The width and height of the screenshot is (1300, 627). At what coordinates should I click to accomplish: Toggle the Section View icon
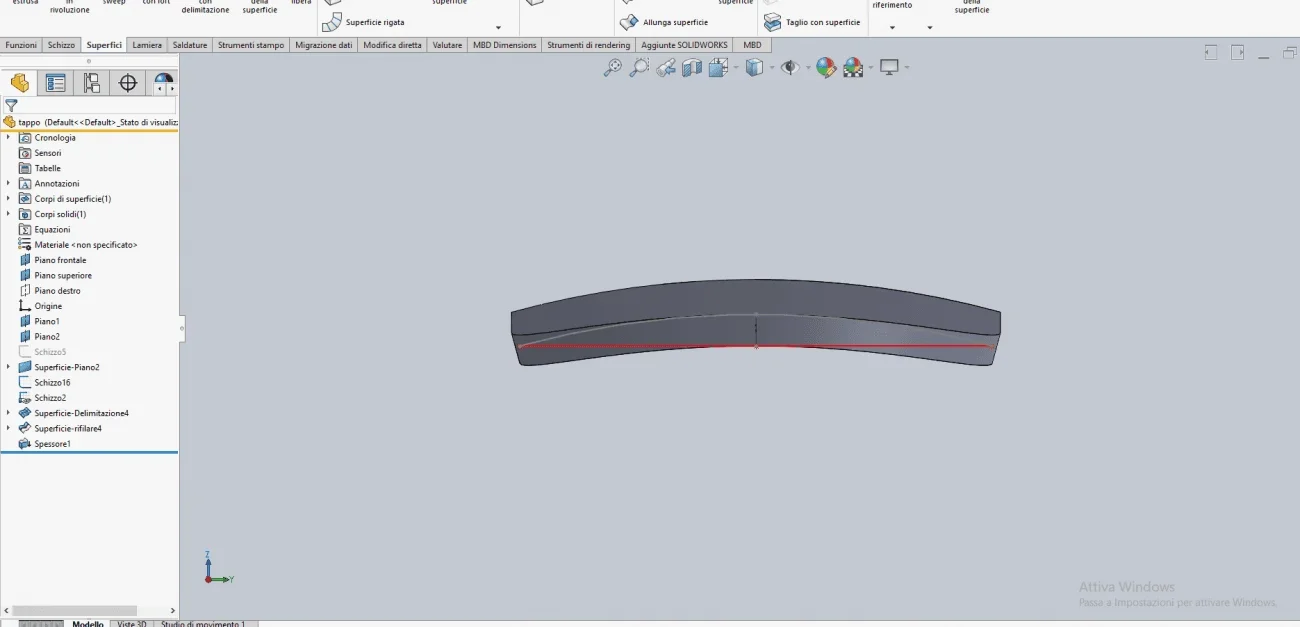[692, 67]
